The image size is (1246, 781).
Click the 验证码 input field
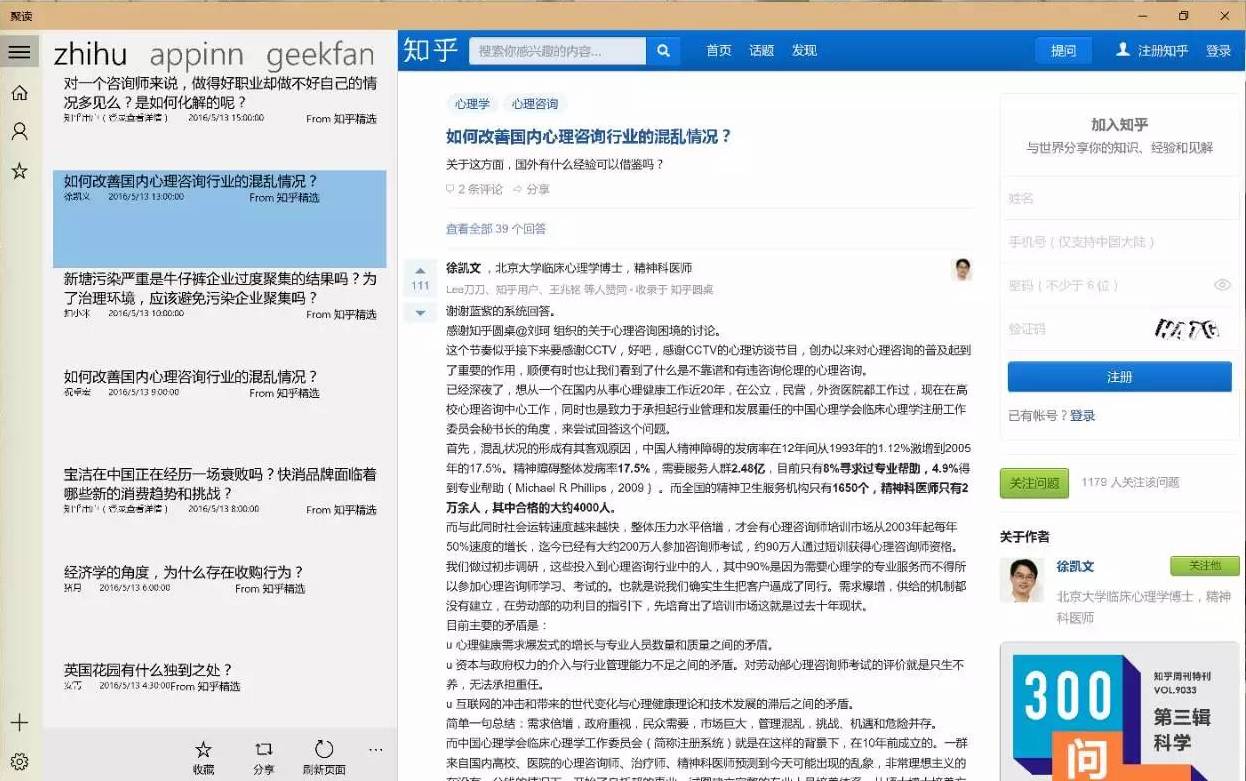coord(1075,329)
